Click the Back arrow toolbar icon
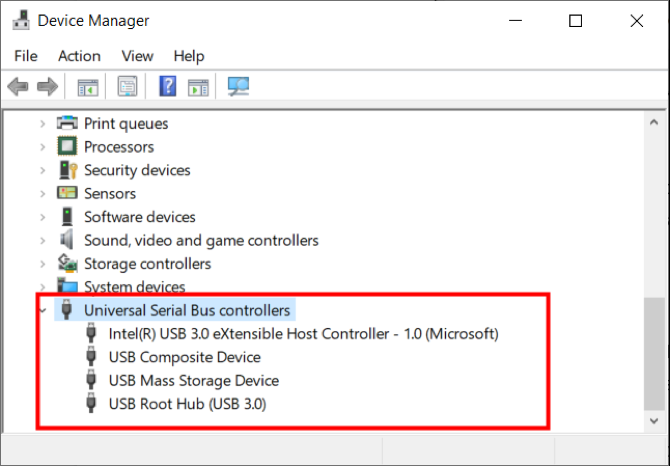This screenshot has width=670, height=466. point(18,87)
